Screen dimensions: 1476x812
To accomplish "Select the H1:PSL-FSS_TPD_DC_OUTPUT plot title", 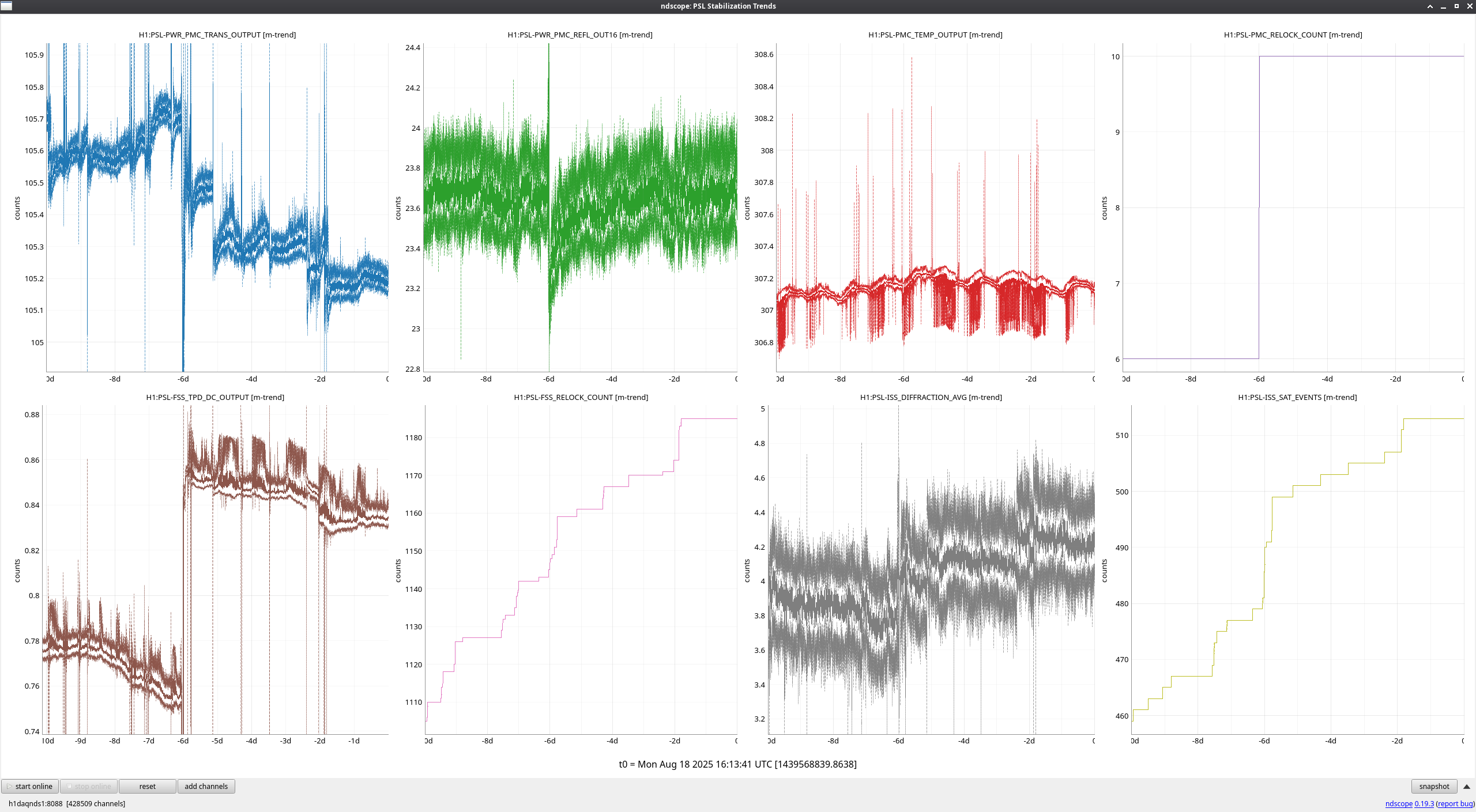I will point(215,397).
